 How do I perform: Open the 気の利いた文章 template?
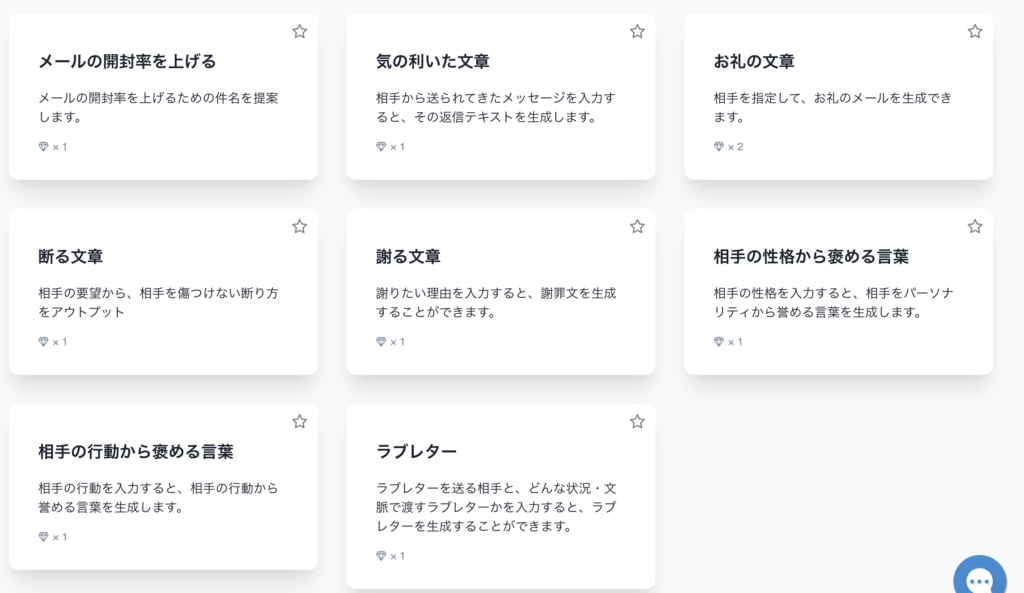(x=432, y=61)
